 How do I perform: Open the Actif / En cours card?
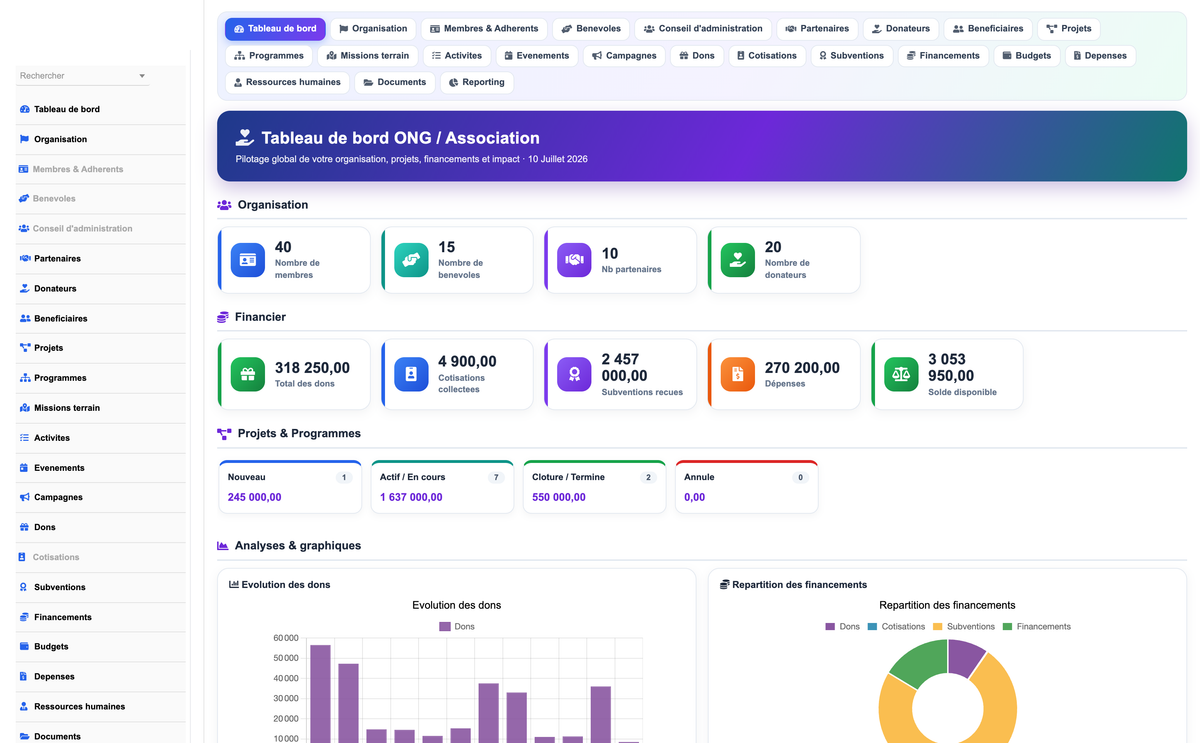pos(442,487)
